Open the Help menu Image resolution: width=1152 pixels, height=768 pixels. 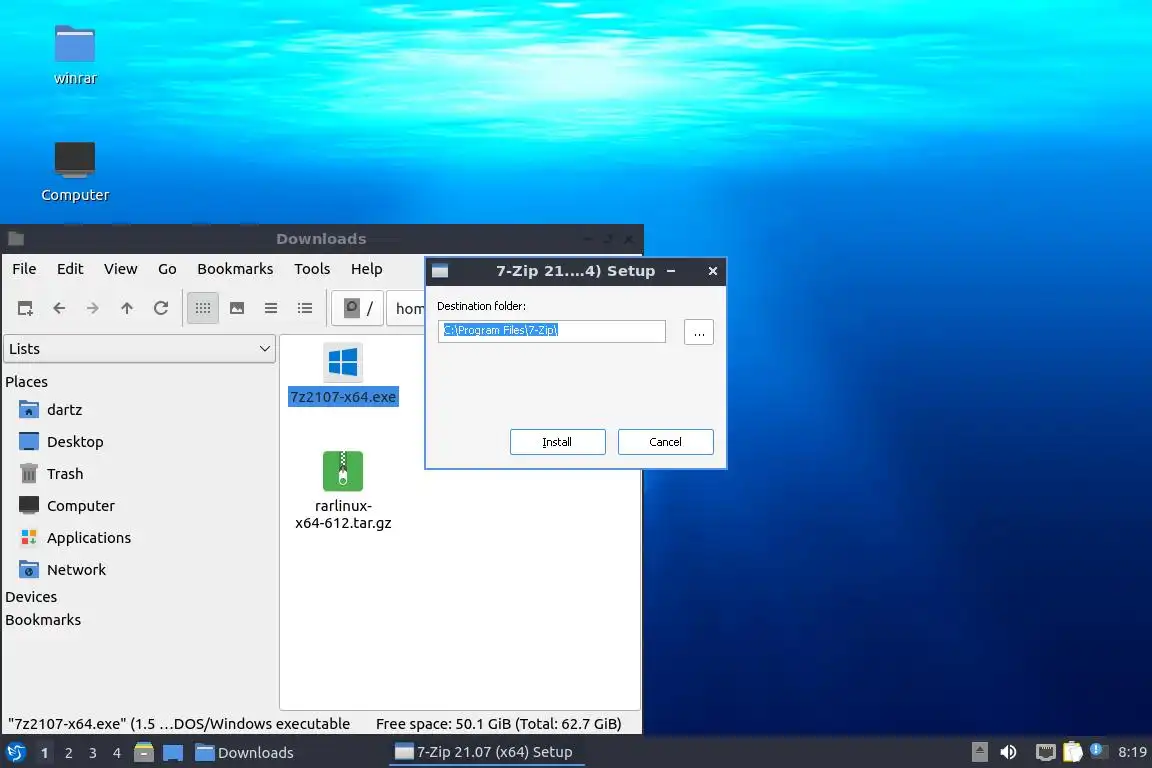[367, 268]
